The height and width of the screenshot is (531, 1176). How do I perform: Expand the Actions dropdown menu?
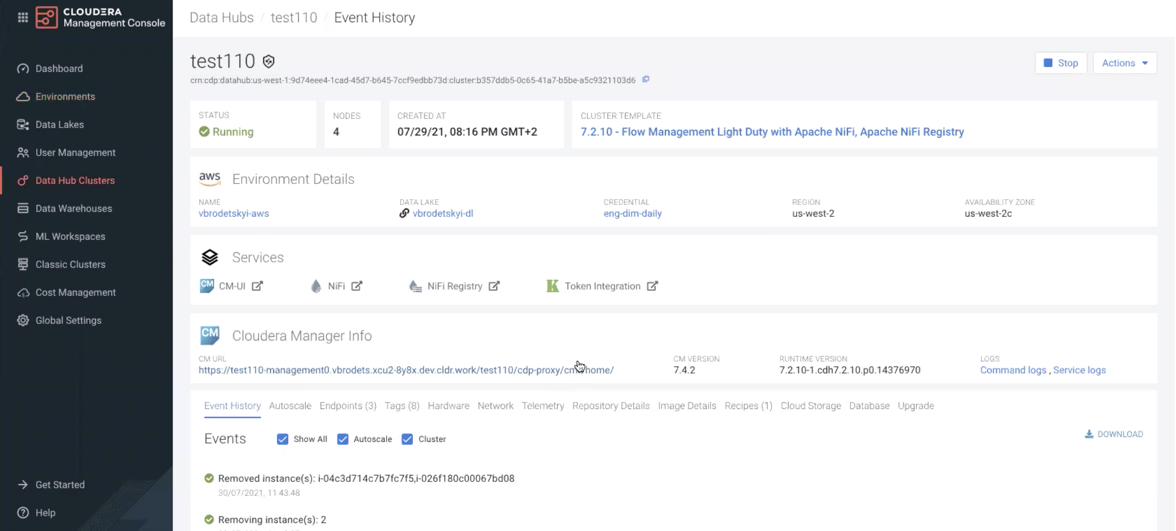coord(1124,63)
